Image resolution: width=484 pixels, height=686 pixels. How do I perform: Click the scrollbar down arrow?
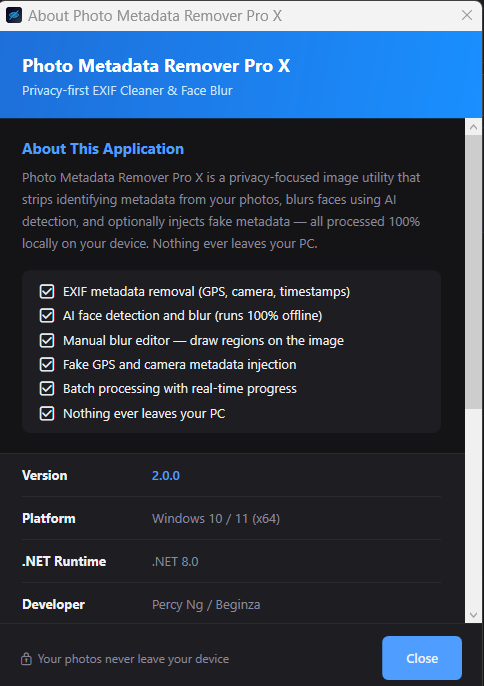click(473, 615)
